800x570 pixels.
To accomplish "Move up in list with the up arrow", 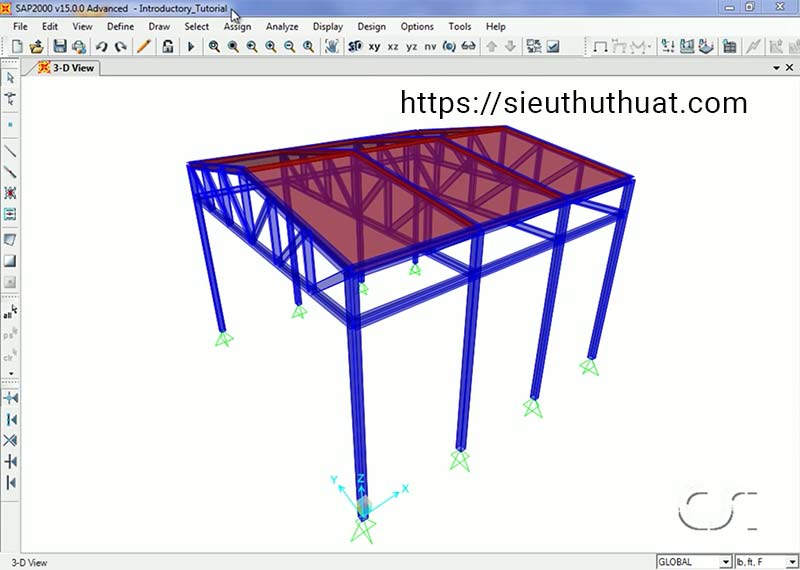I will (491, 47).
